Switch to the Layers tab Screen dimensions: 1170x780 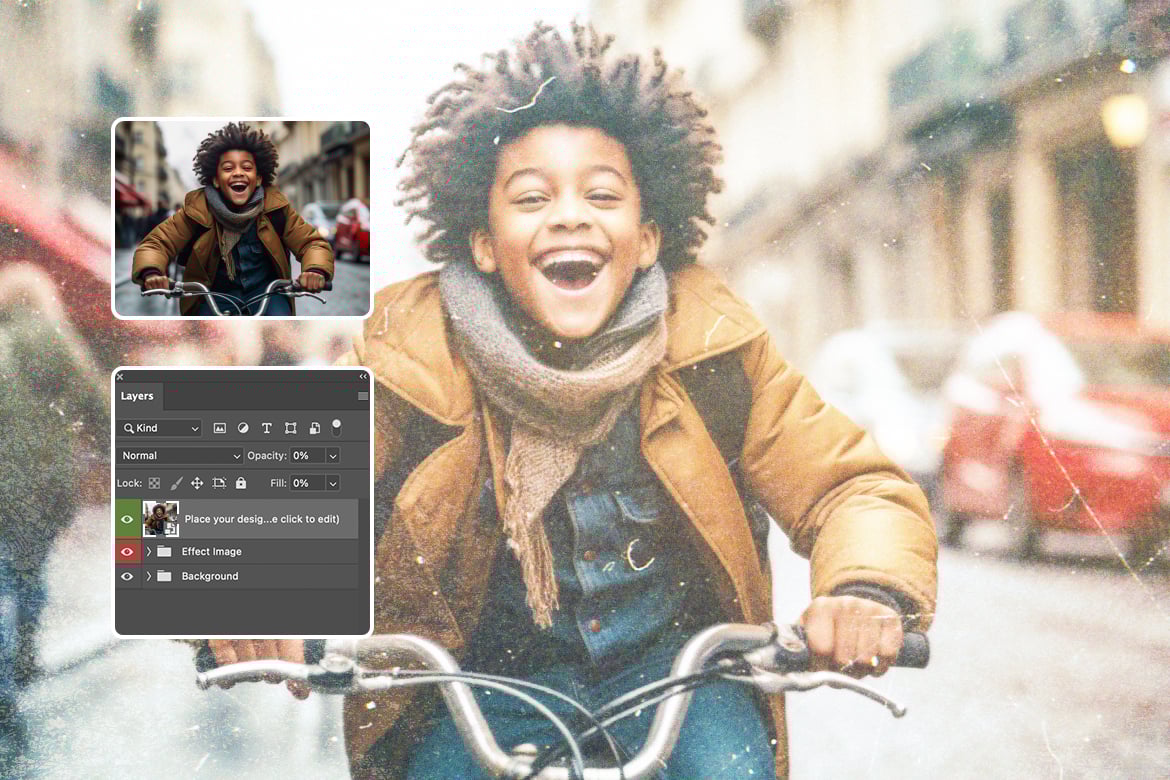coord(137,396)
